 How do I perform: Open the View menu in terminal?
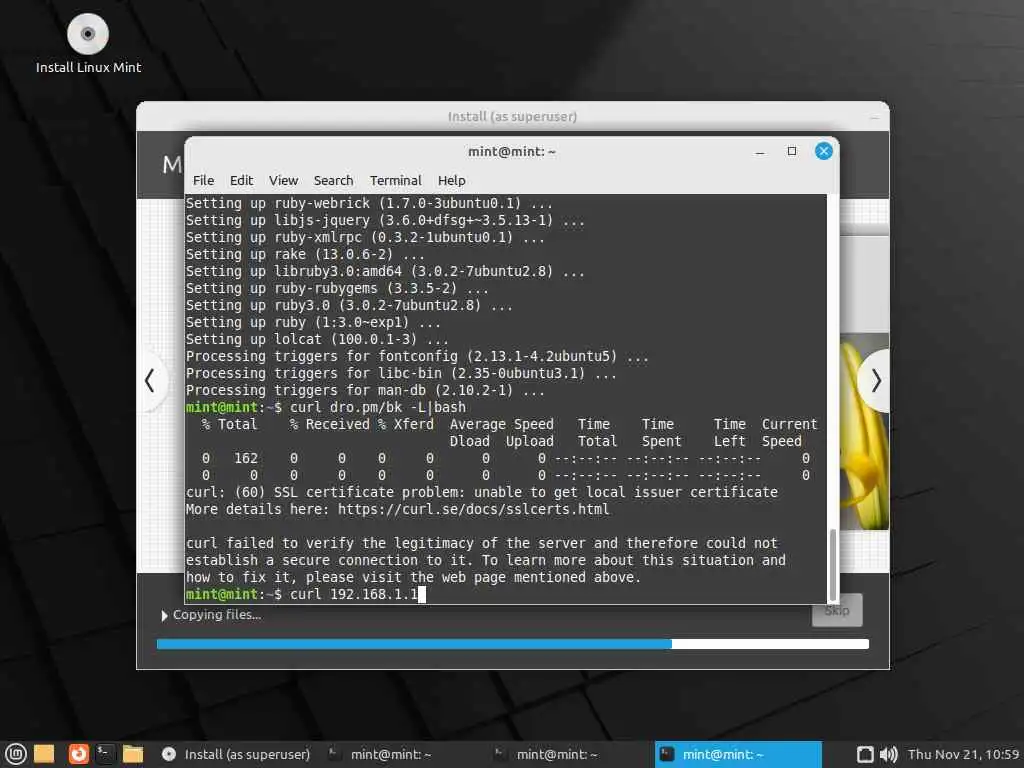tap(283, 180)
